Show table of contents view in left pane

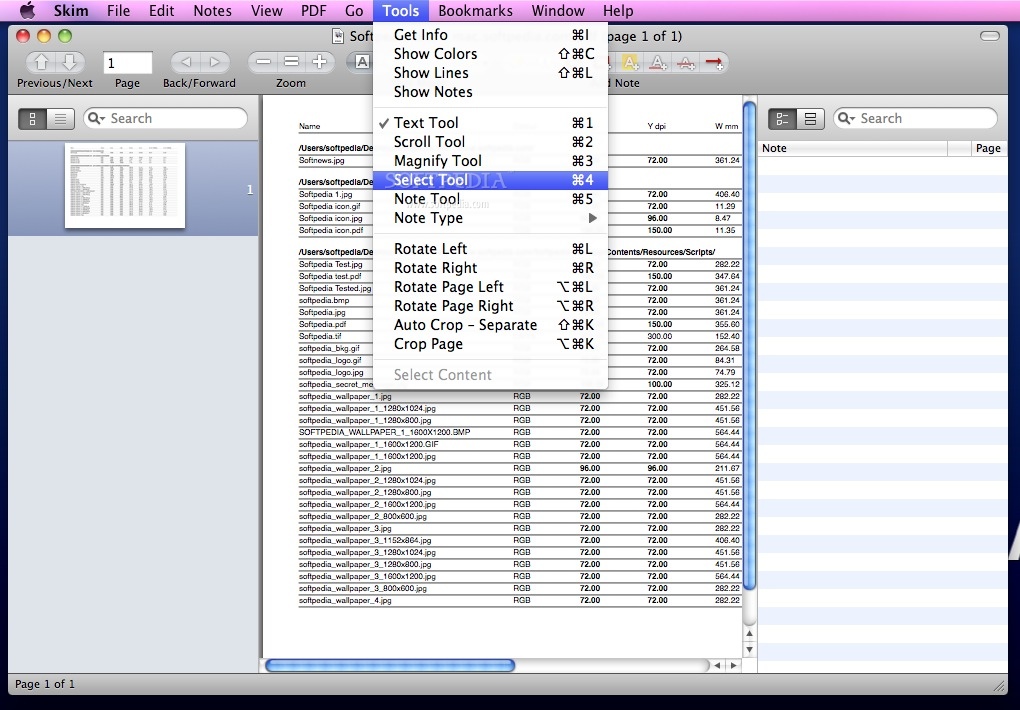tap(60, 118)
